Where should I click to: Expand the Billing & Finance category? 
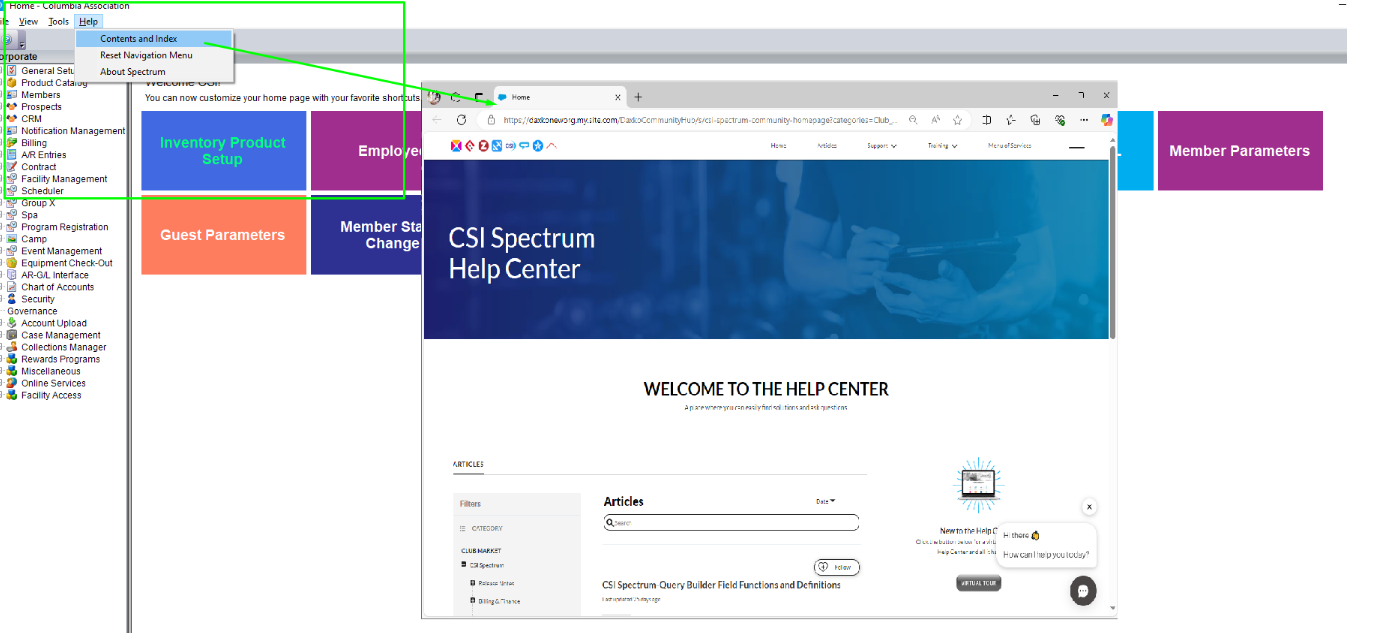click(x=473, y=601)
